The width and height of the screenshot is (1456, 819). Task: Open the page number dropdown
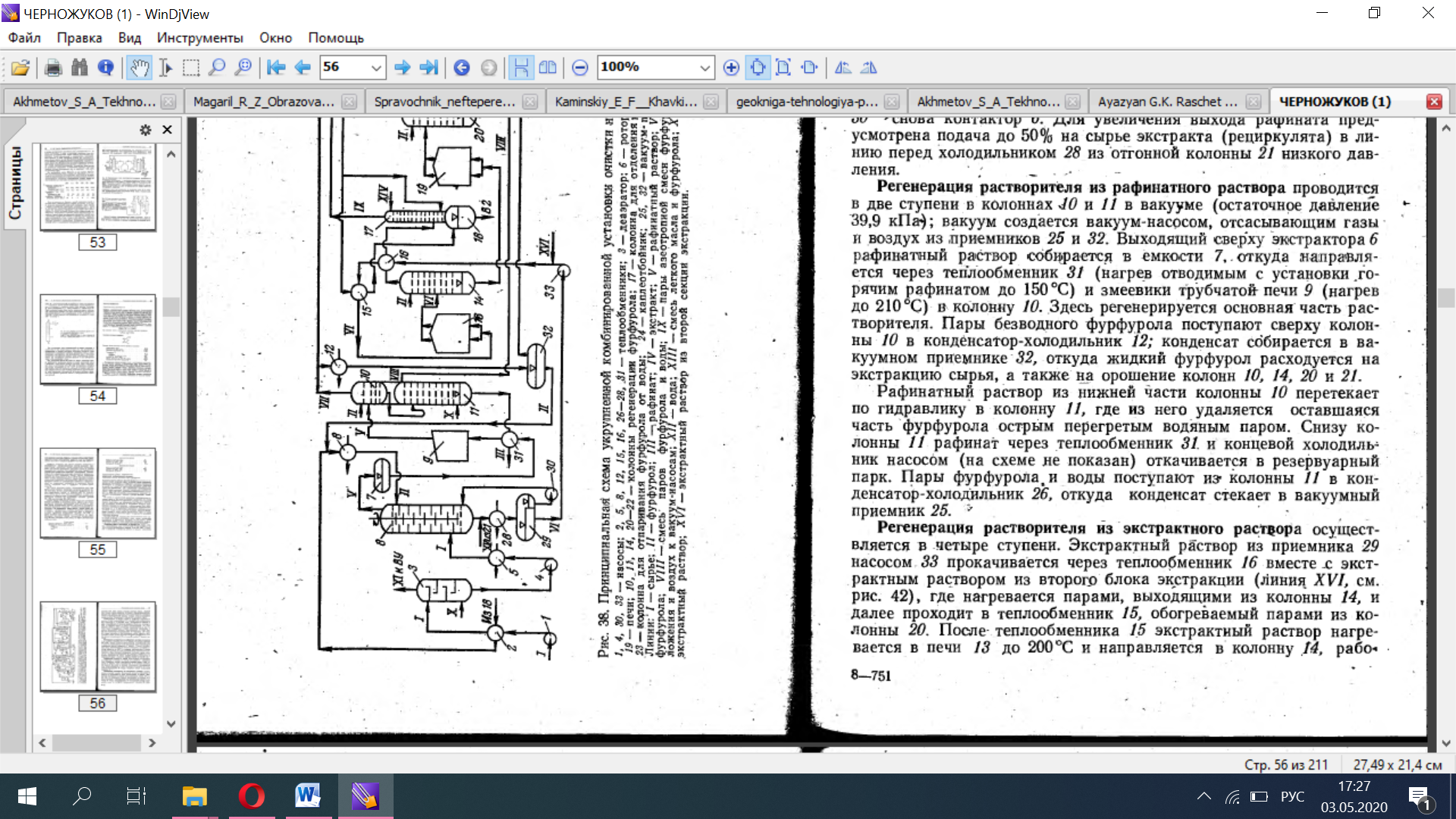tap(375, 67)
